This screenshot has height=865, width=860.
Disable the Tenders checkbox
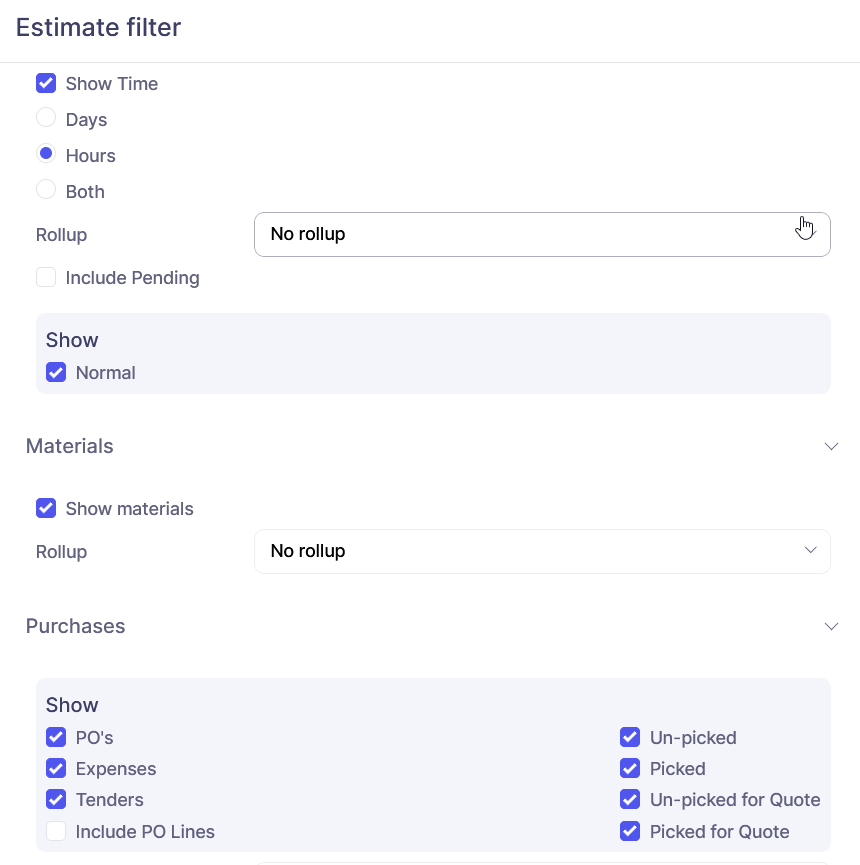pos(56,800)
